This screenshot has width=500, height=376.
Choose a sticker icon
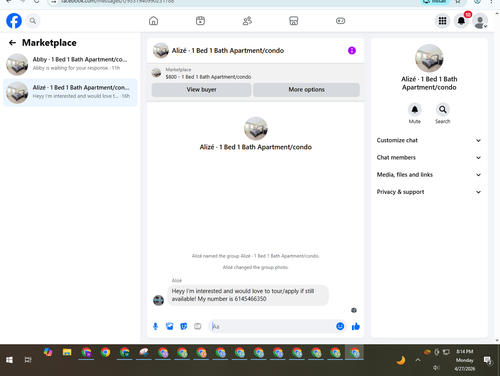pos(183,326)
